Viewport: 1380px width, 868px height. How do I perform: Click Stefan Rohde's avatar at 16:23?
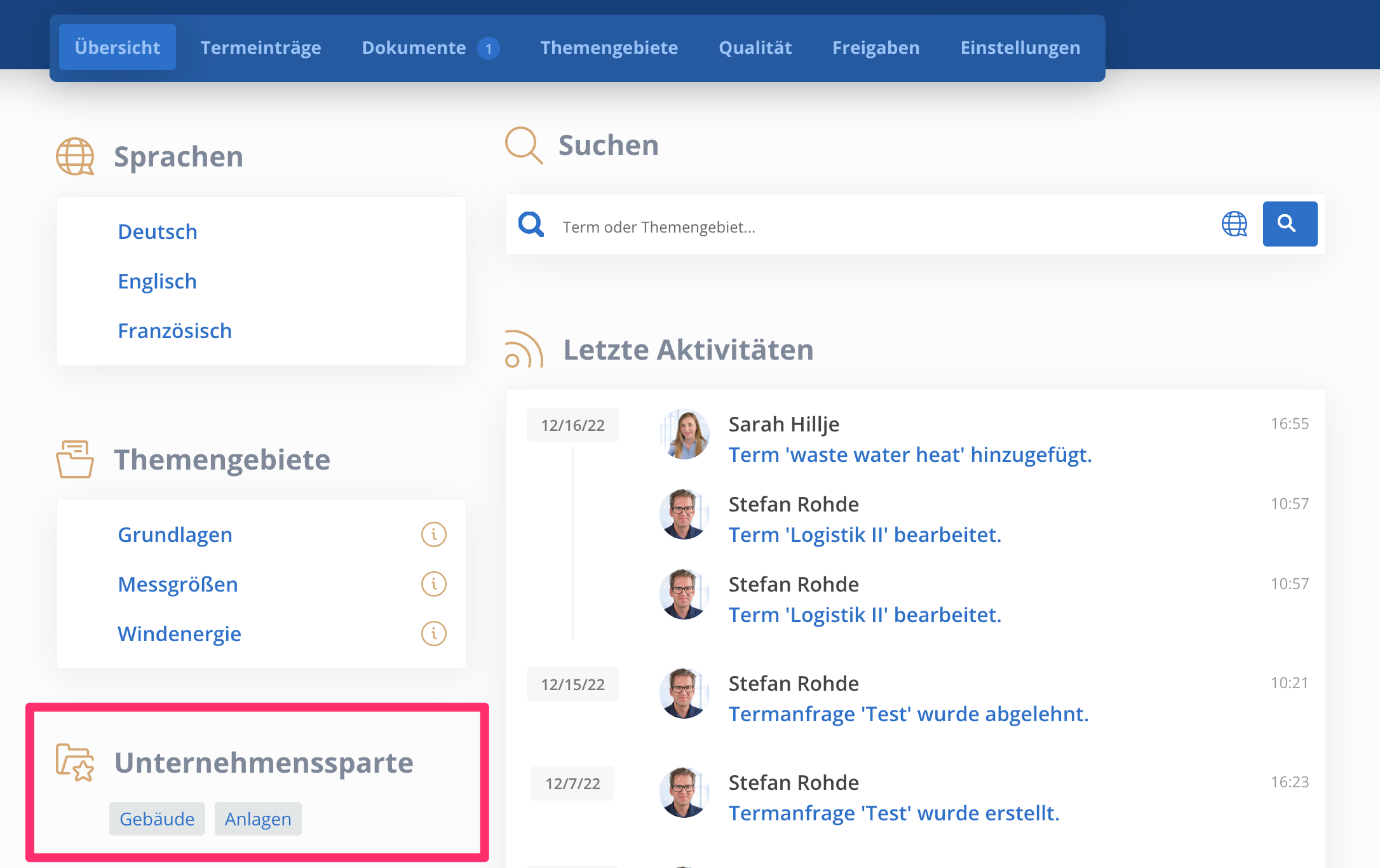point(684,792)
